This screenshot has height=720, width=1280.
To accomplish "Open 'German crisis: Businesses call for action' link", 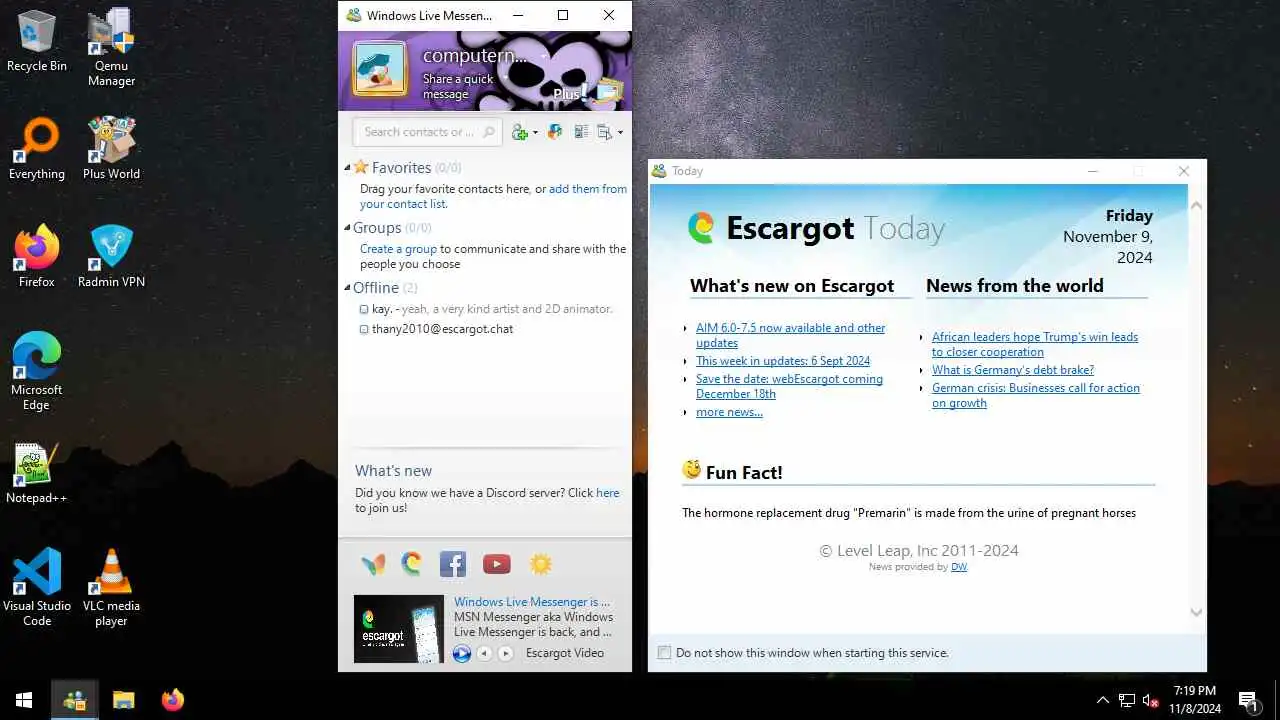I will (x=1036, y=395).
